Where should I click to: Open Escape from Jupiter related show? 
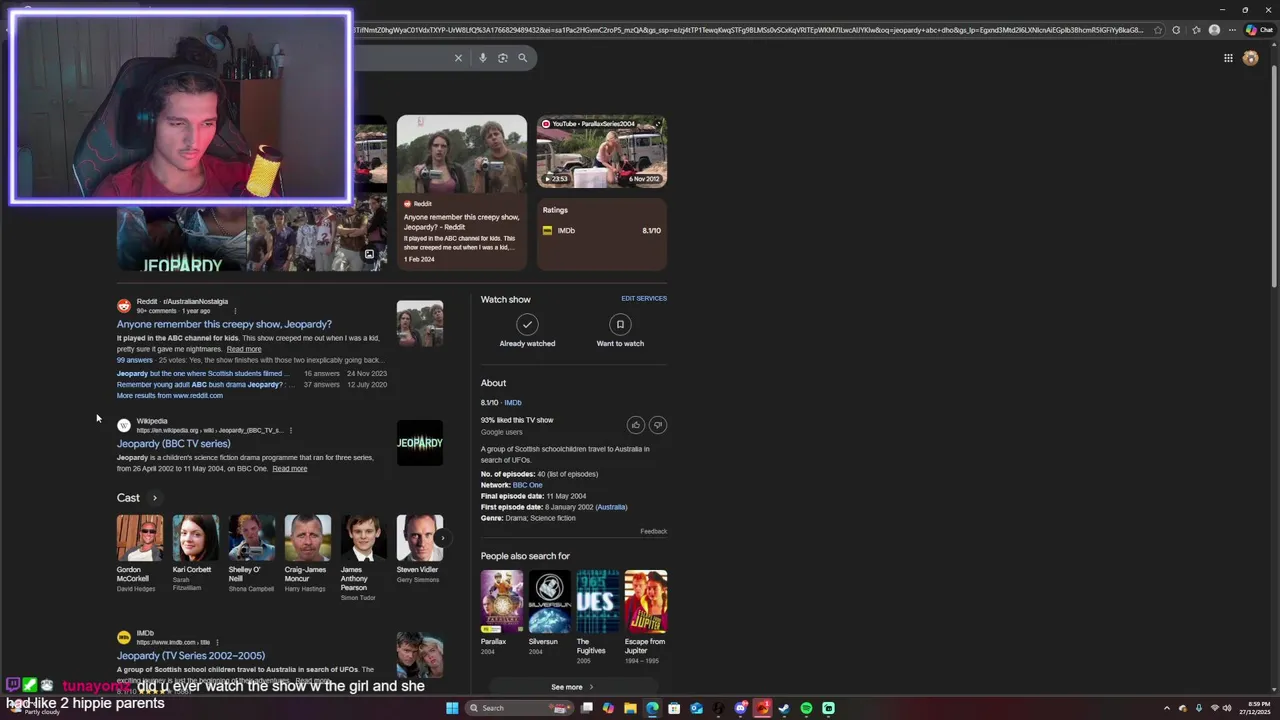coord(645,617)
